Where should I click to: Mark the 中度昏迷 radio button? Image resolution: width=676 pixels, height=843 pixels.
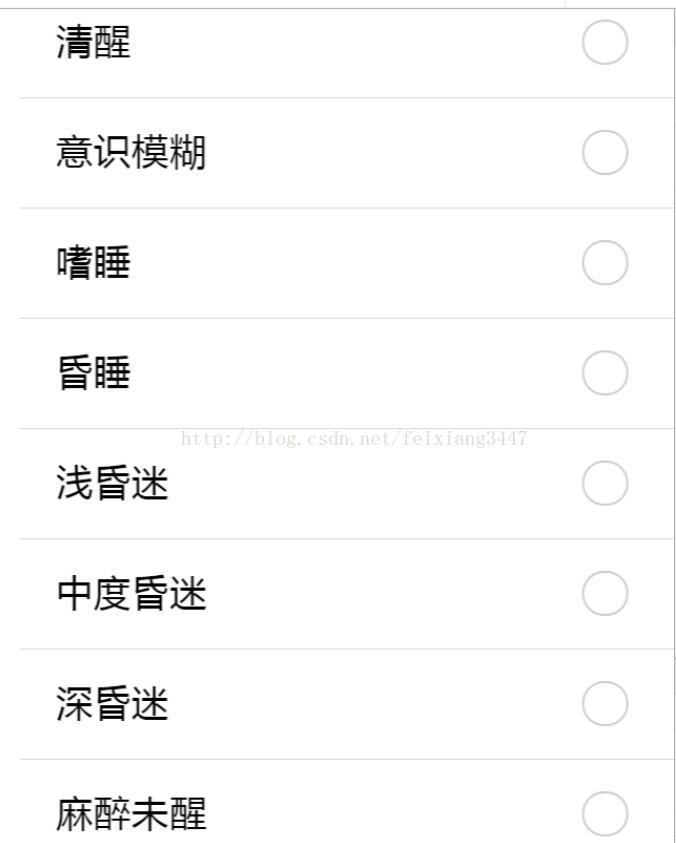pos(604,594)
